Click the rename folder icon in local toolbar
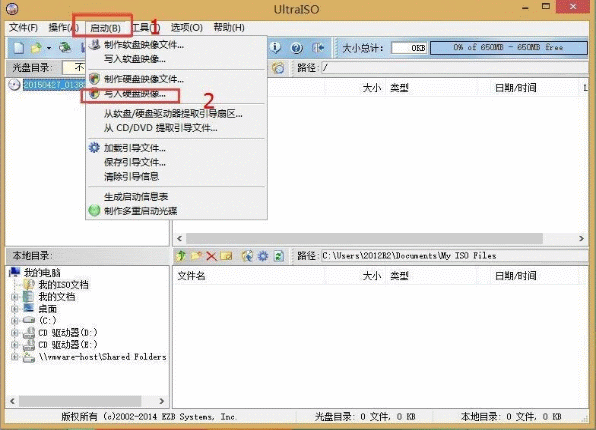 [226, 255]
